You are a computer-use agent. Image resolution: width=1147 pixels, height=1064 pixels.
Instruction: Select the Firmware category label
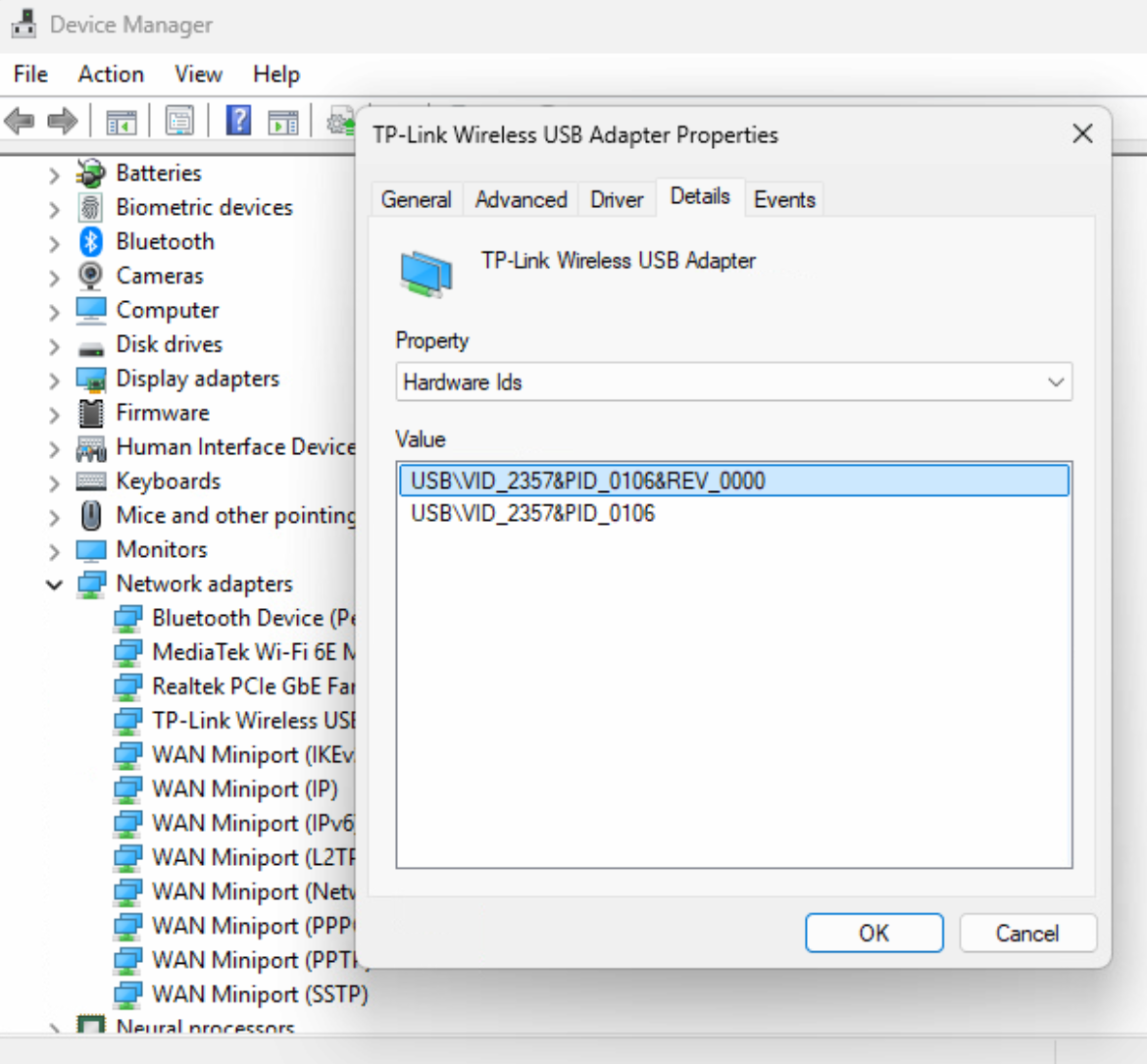point(163,413)
